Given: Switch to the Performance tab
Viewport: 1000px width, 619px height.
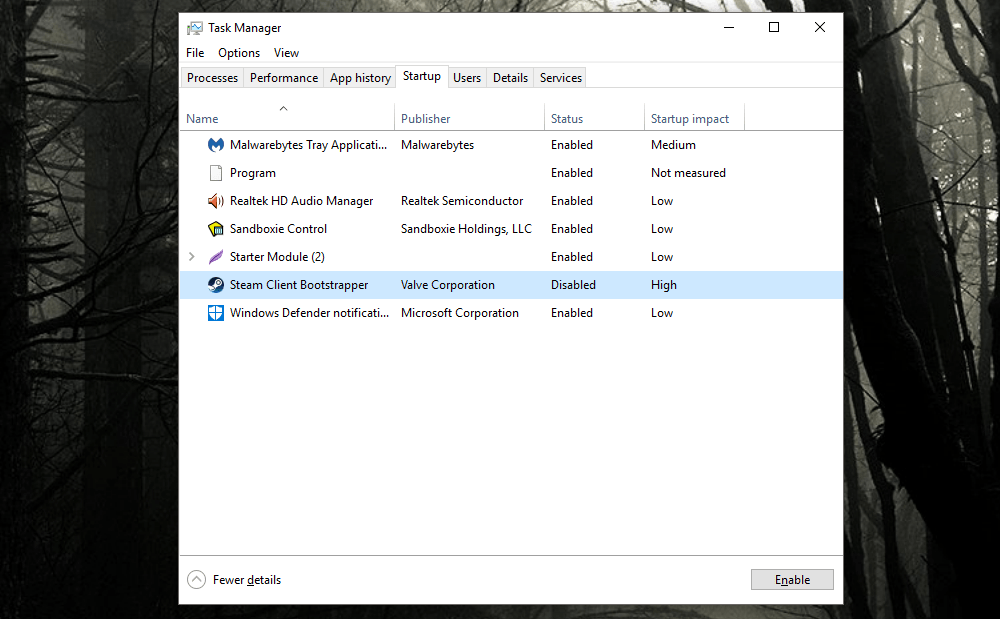Looking at the screenshot, I should [x=285, y=77].
